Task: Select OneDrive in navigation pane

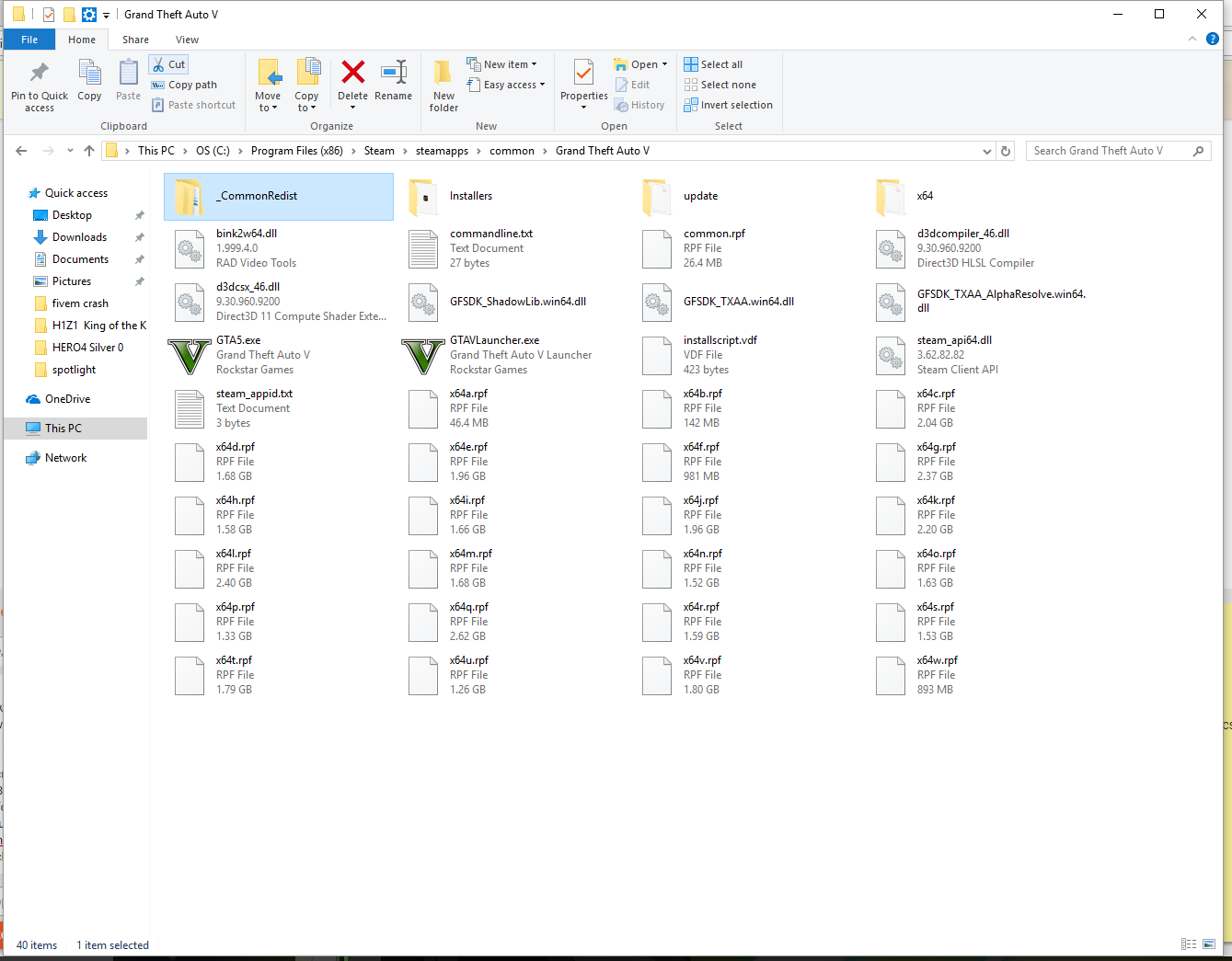Action: [67, 399]
